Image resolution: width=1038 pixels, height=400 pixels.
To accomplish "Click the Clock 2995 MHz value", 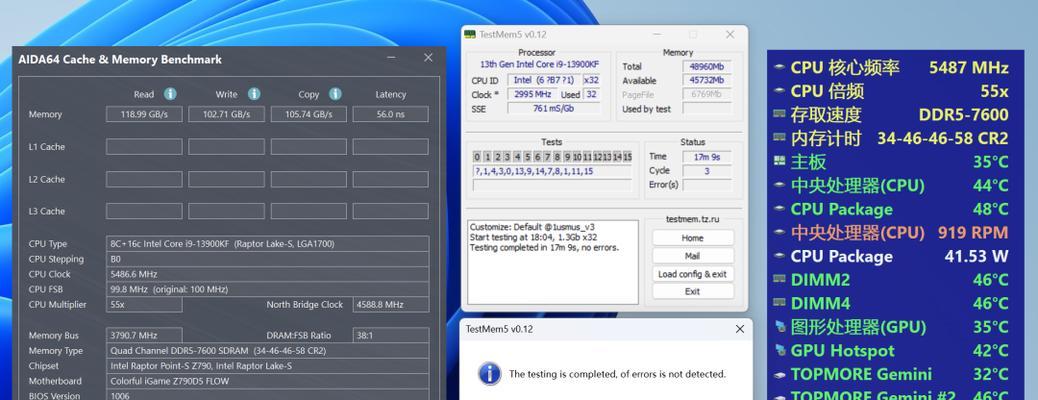I will [x=534, y=94].
